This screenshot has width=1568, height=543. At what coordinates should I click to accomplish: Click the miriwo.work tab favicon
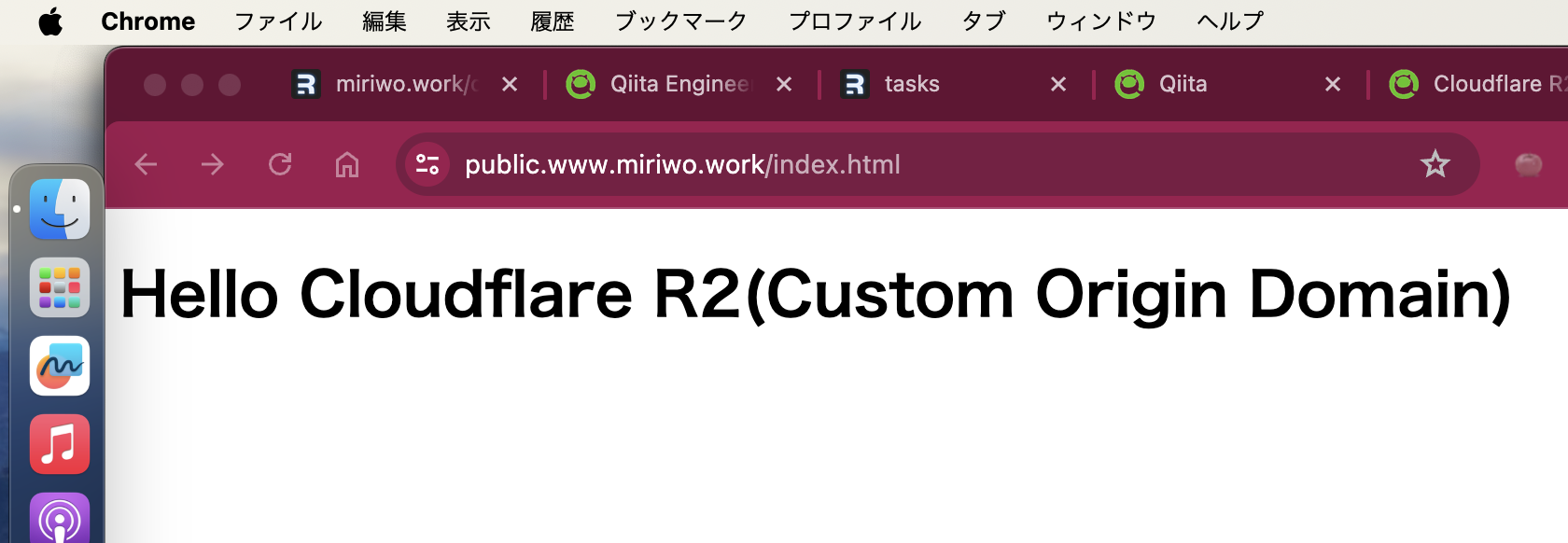click(x=306, y=84)
